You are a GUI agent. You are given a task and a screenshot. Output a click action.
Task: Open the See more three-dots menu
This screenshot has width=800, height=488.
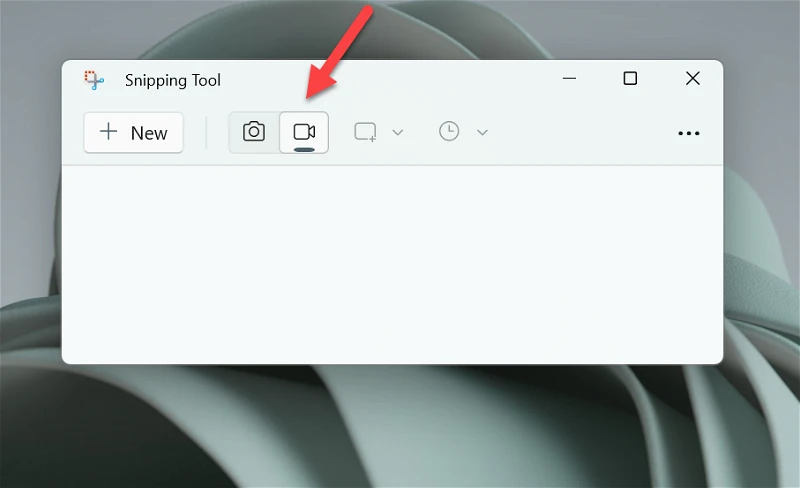[x=689, y=133]
